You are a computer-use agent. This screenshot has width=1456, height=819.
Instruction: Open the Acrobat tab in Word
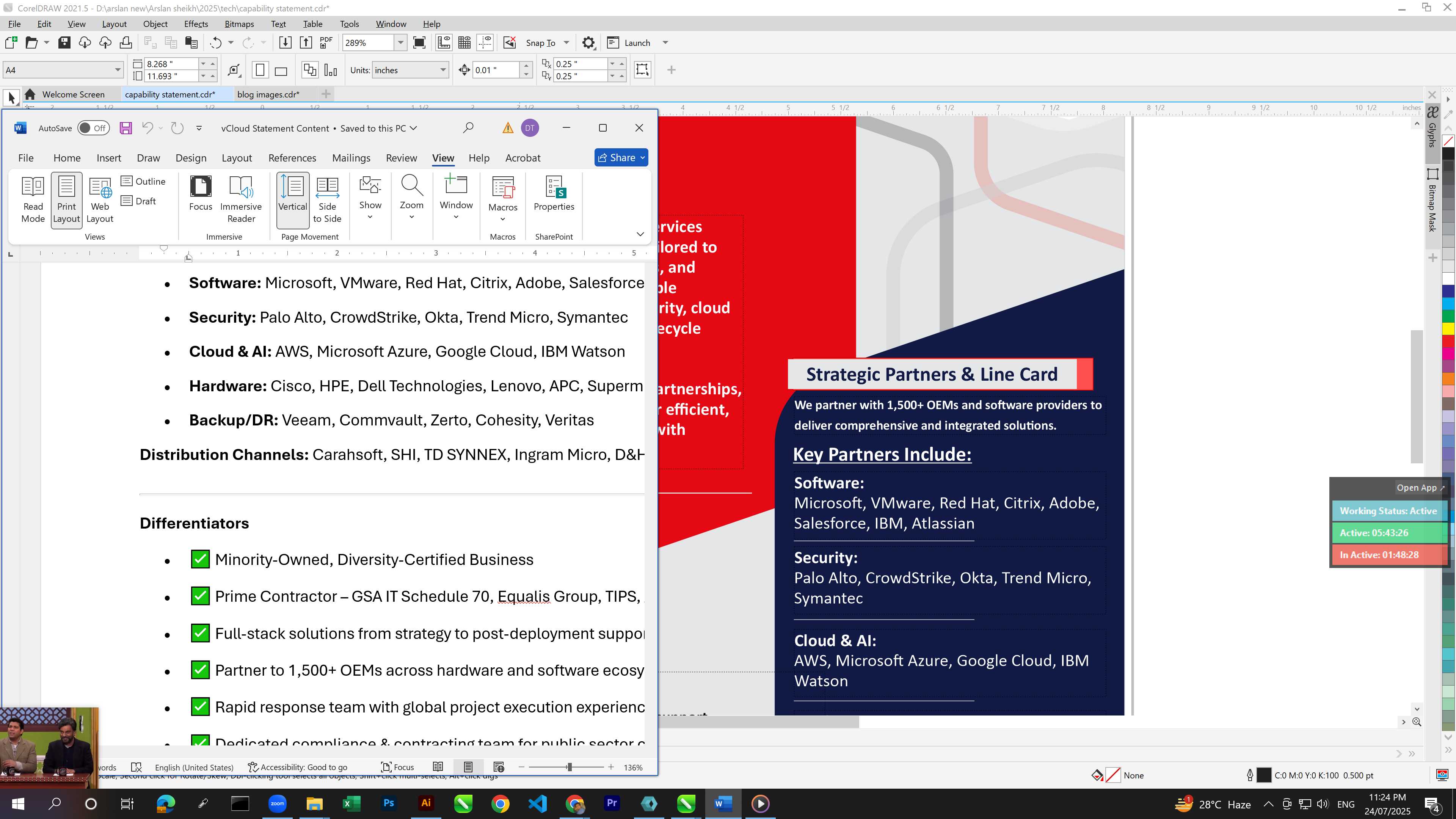pos(523,158)
